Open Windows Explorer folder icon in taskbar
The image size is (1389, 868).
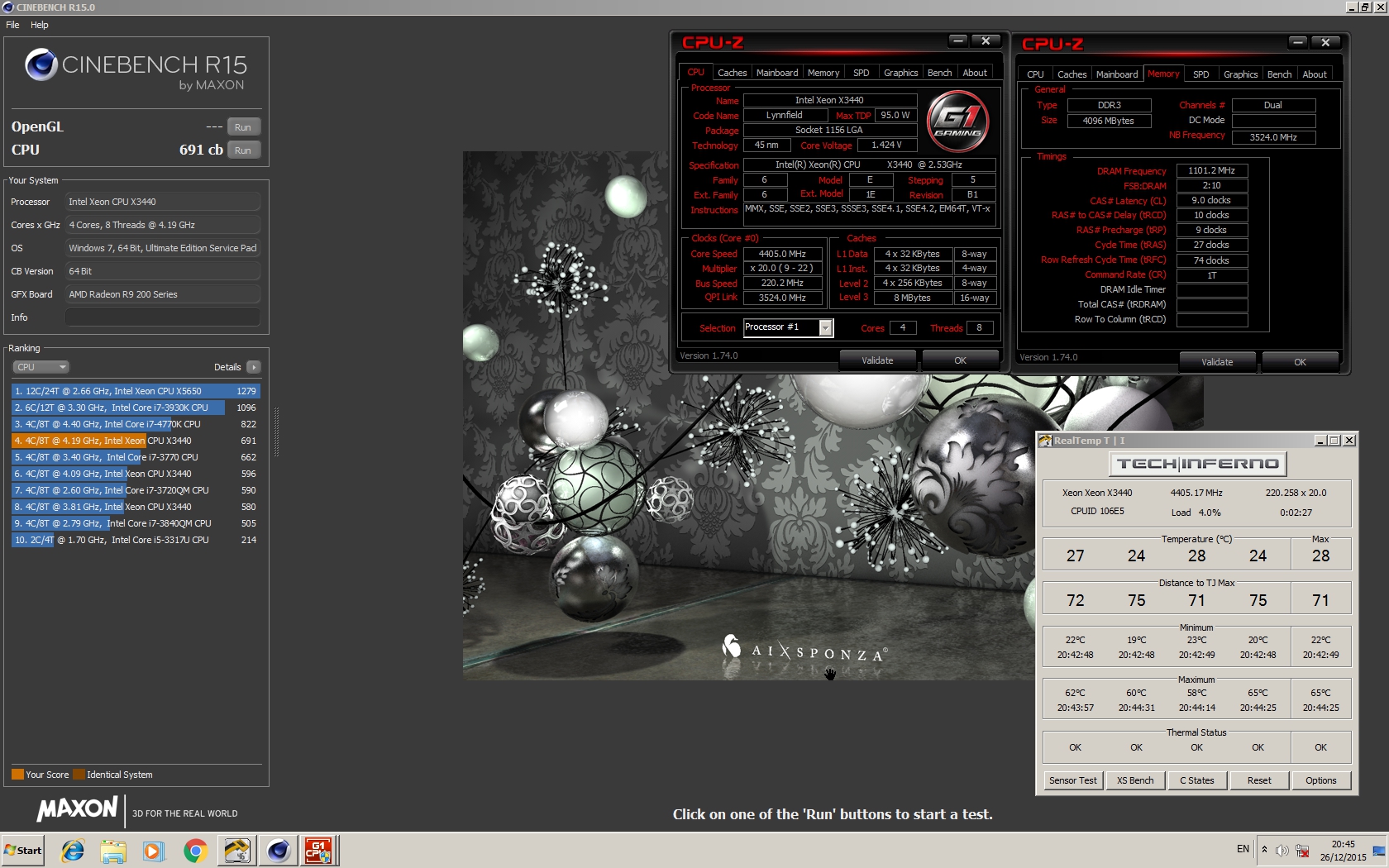(x=113, y=851)
